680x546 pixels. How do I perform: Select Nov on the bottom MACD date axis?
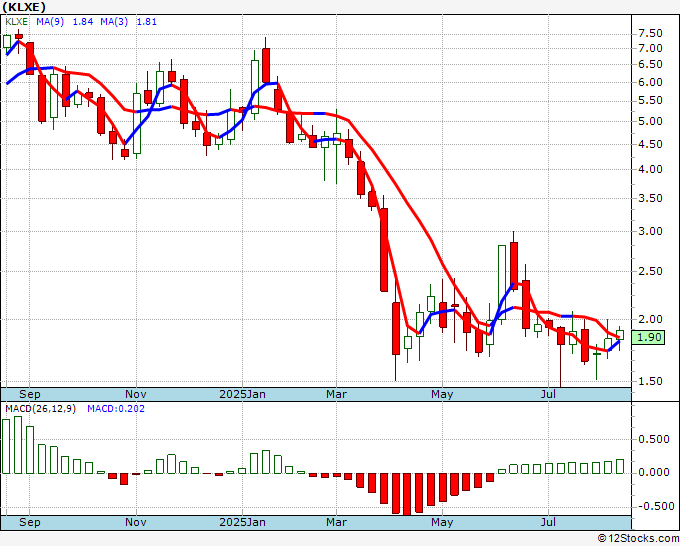136,522
